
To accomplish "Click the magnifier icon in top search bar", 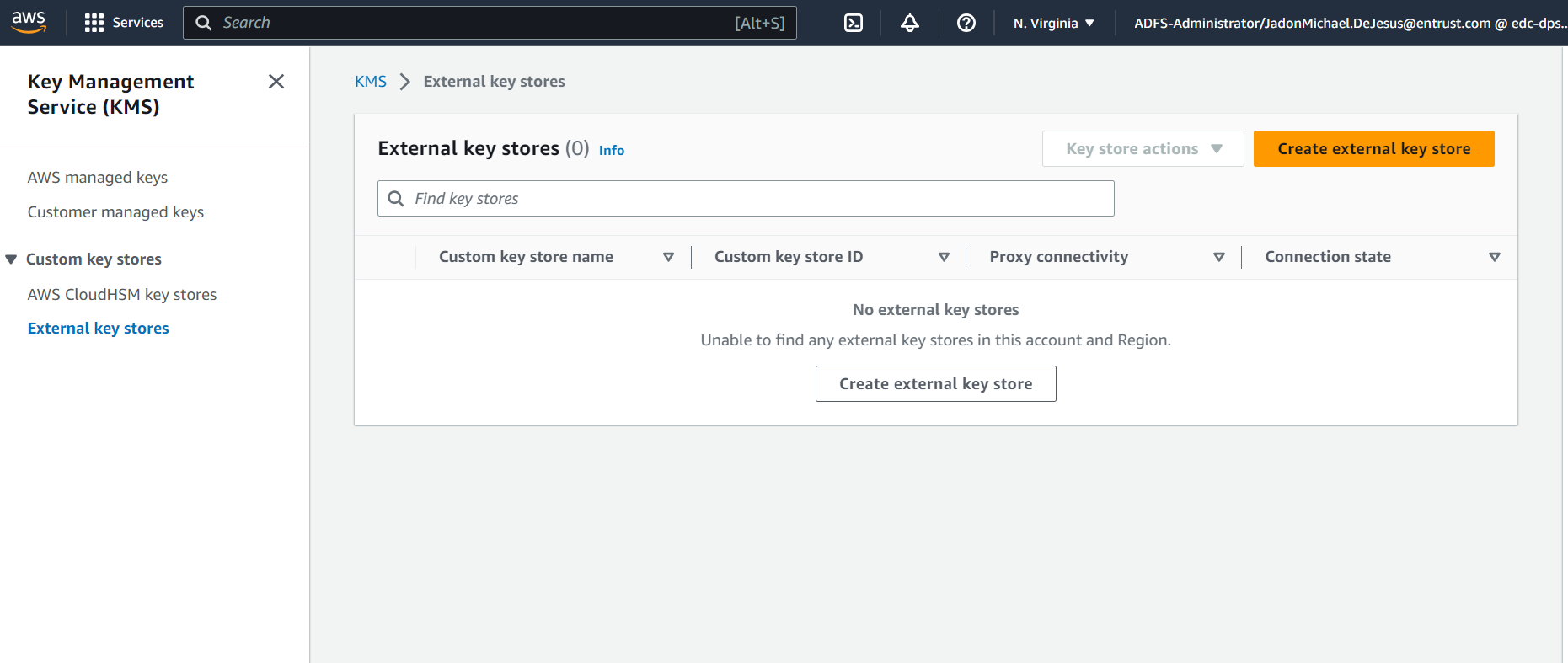I will pyautogui.click(x=203, y=23).
